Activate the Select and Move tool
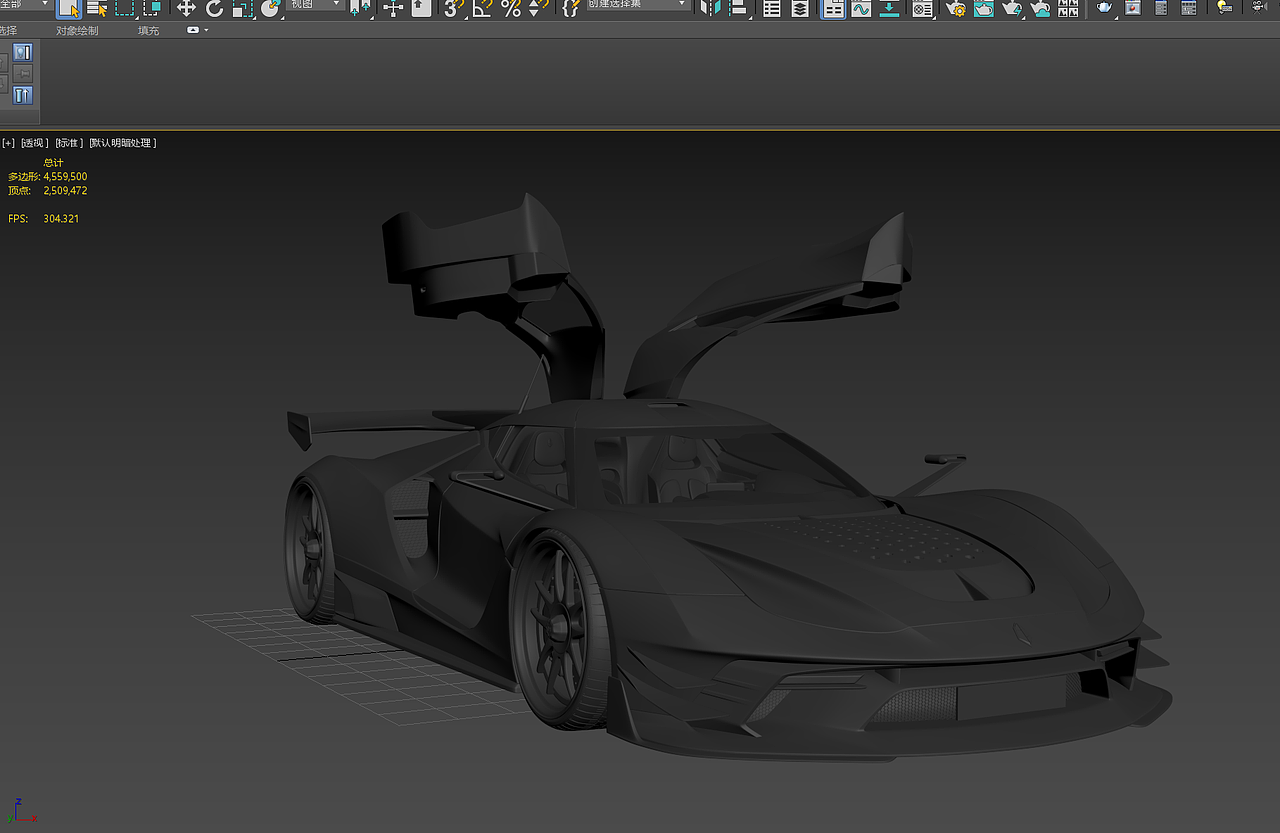The image size is (1280, 833). (186, 9)
